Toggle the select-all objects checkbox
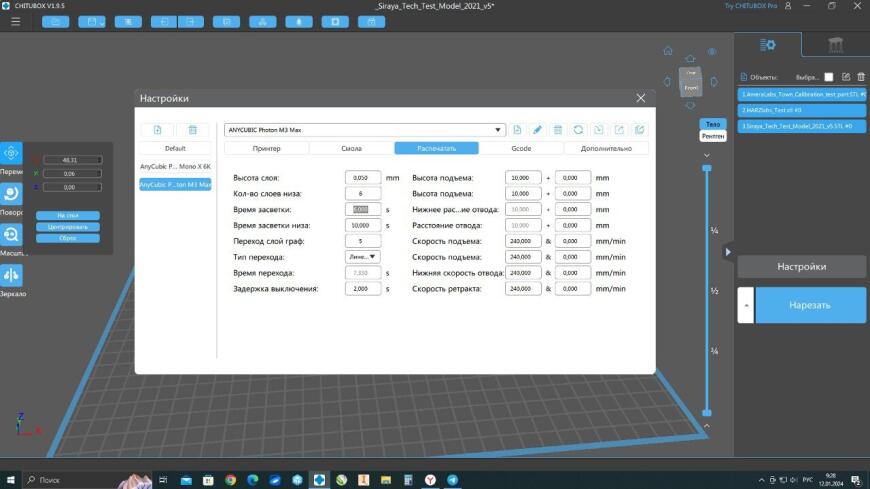Viewport: 870px width, 489px height. coord(828,77)
